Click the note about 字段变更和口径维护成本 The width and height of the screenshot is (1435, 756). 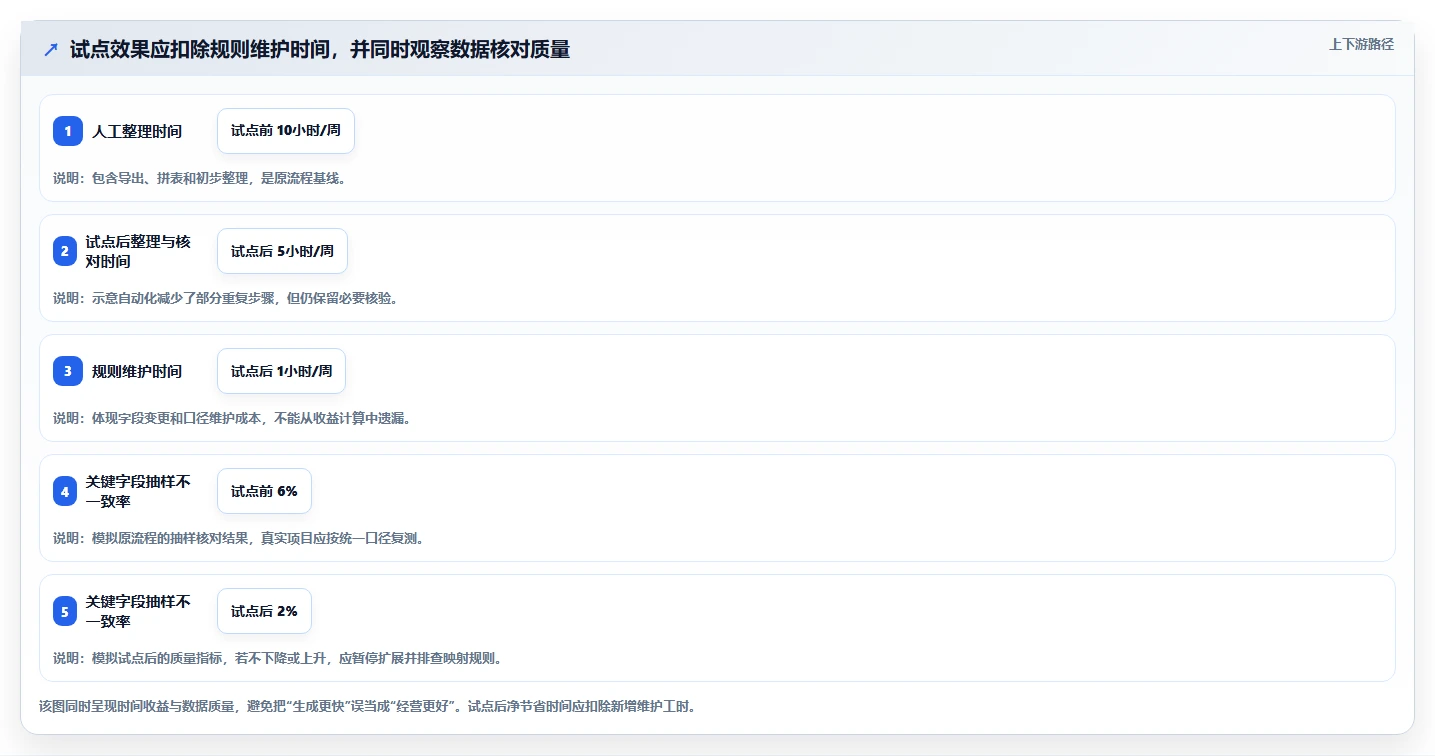(x=232, y=418)
